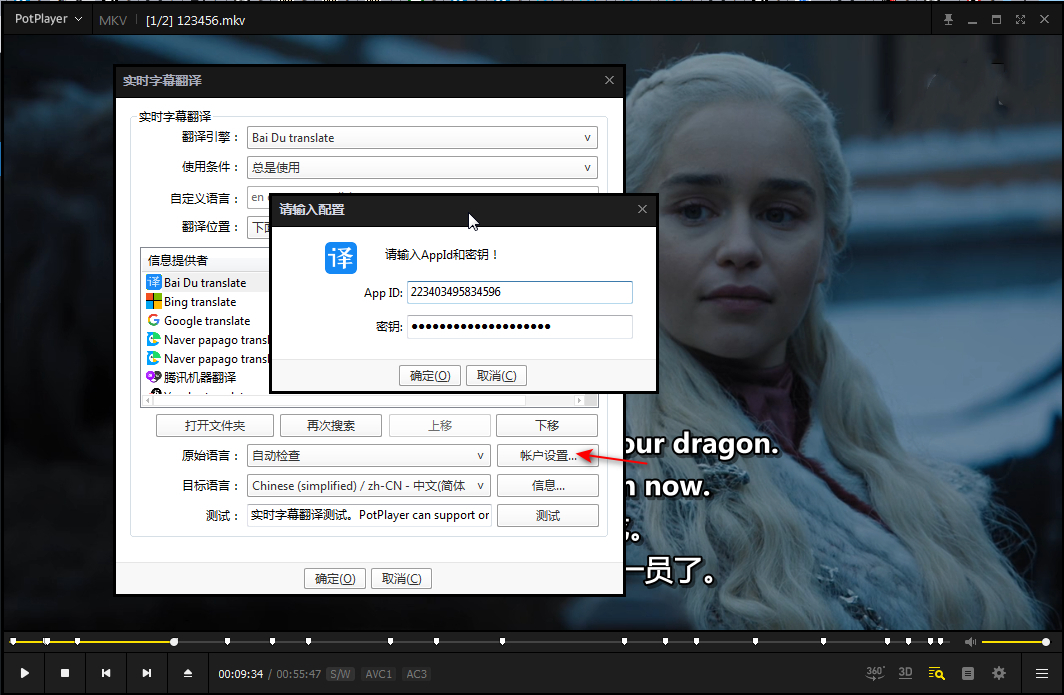Toggle the S/W decoder indicator
Image resolution: width=1064 pixels, height=695 pixels.
tap(341, 674)
